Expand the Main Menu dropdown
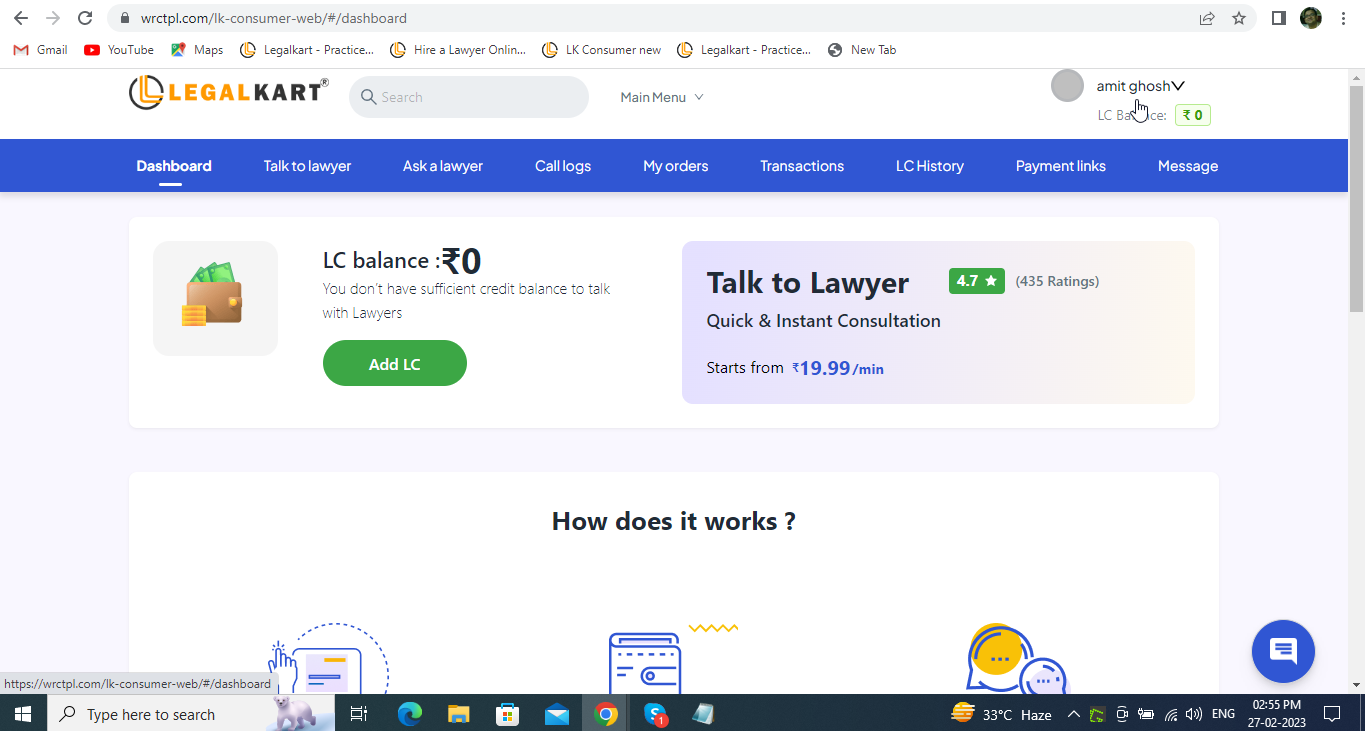 [x=661, y=97]
